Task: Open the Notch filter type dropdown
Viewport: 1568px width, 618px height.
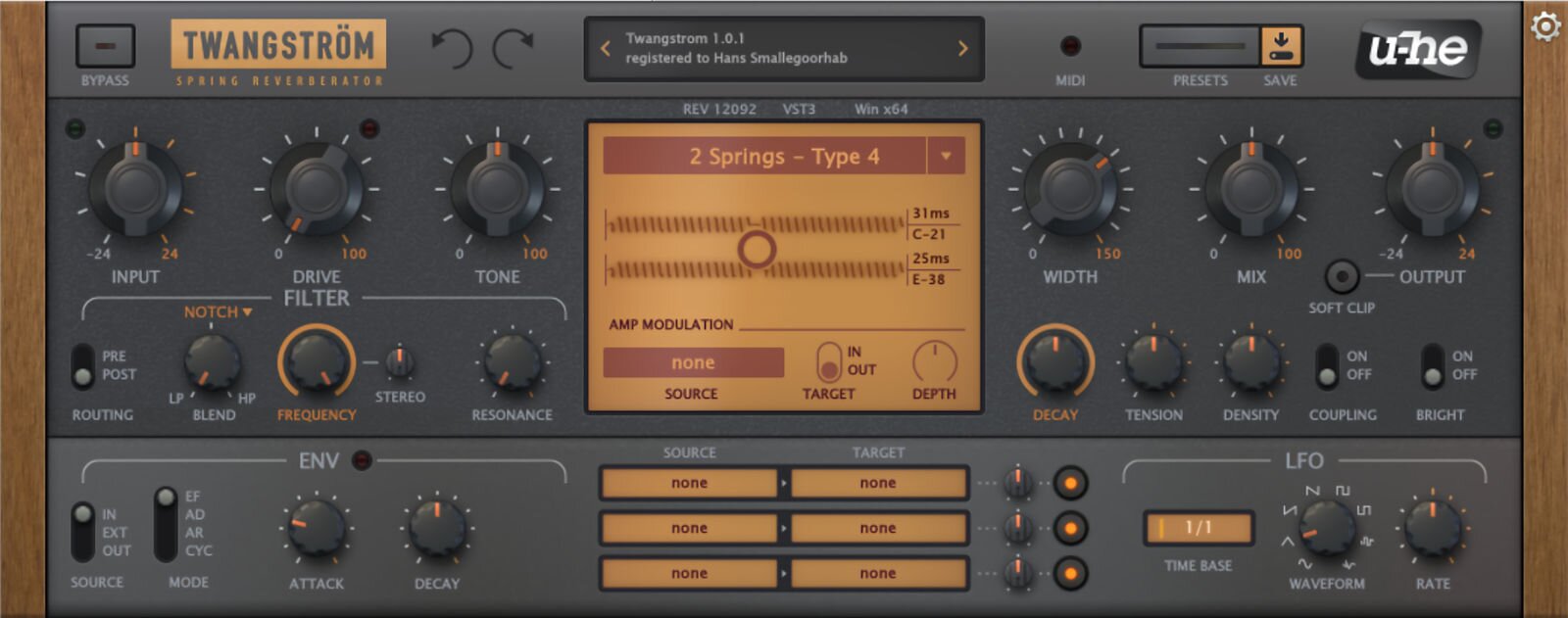Action: click(x=218, y=311)
